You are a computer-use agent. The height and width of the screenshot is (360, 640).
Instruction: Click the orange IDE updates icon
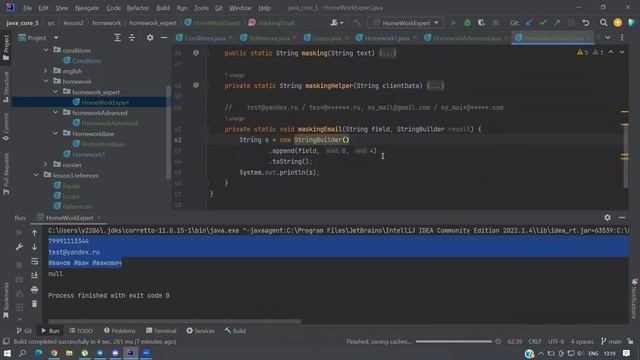618,23
